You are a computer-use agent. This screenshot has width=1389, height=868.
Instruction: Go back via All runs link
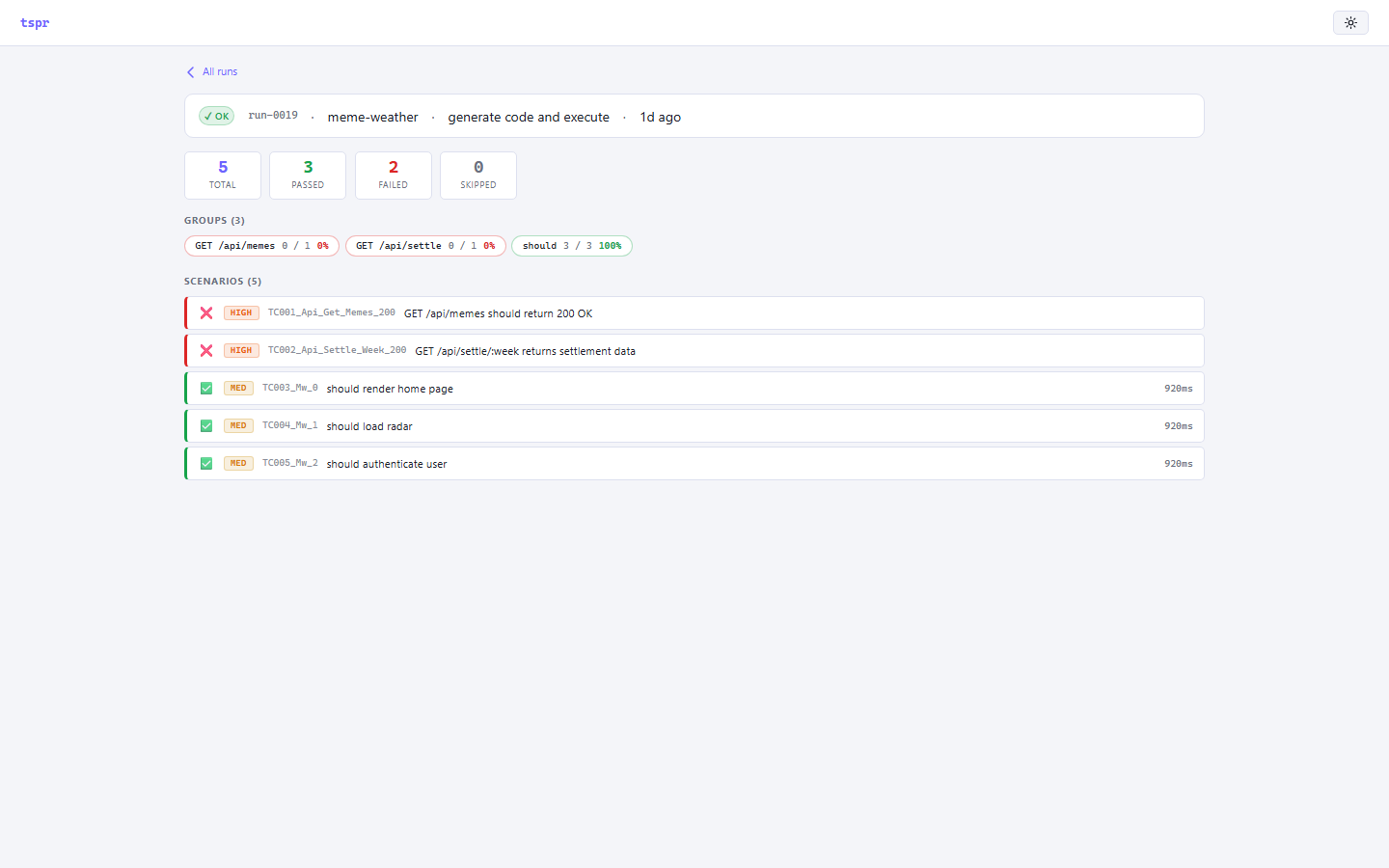[x=220, y=71]
